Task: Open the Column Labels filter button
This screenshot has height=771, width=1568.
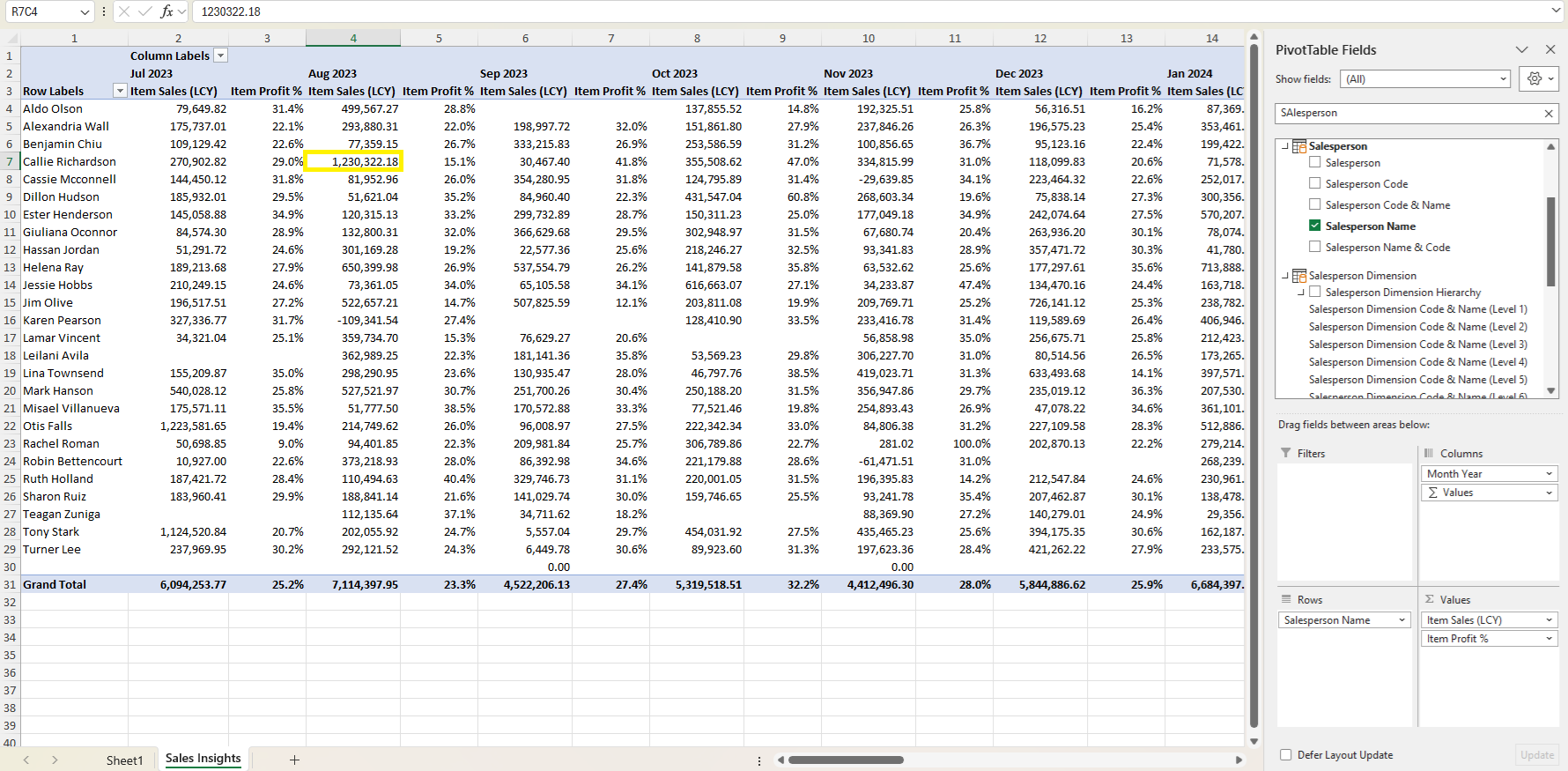Action: click(221, 56)
